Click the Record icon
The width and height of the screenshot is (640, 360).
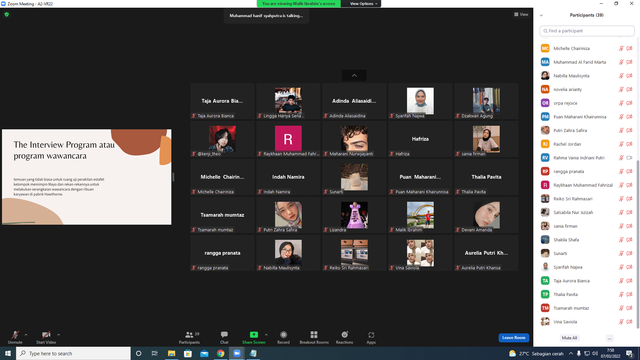coord(283,335)
